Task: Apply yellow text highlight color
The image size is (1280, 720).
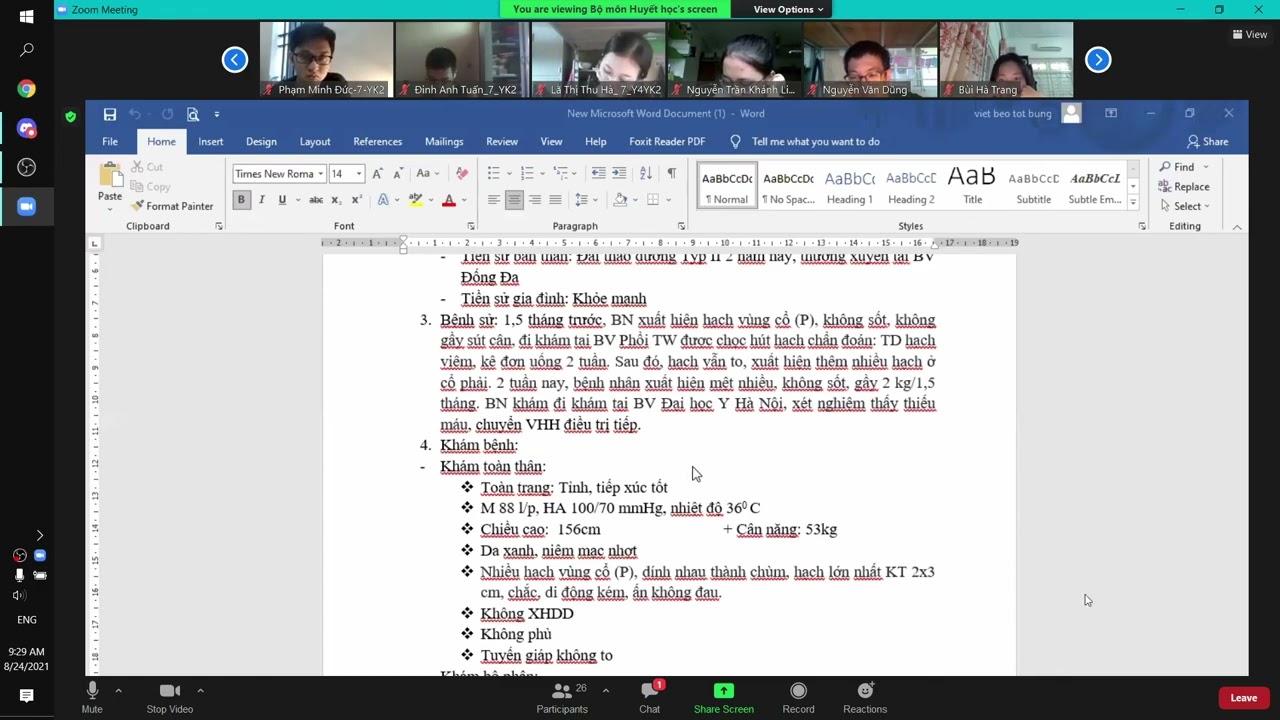Action: tap(415, 200)
